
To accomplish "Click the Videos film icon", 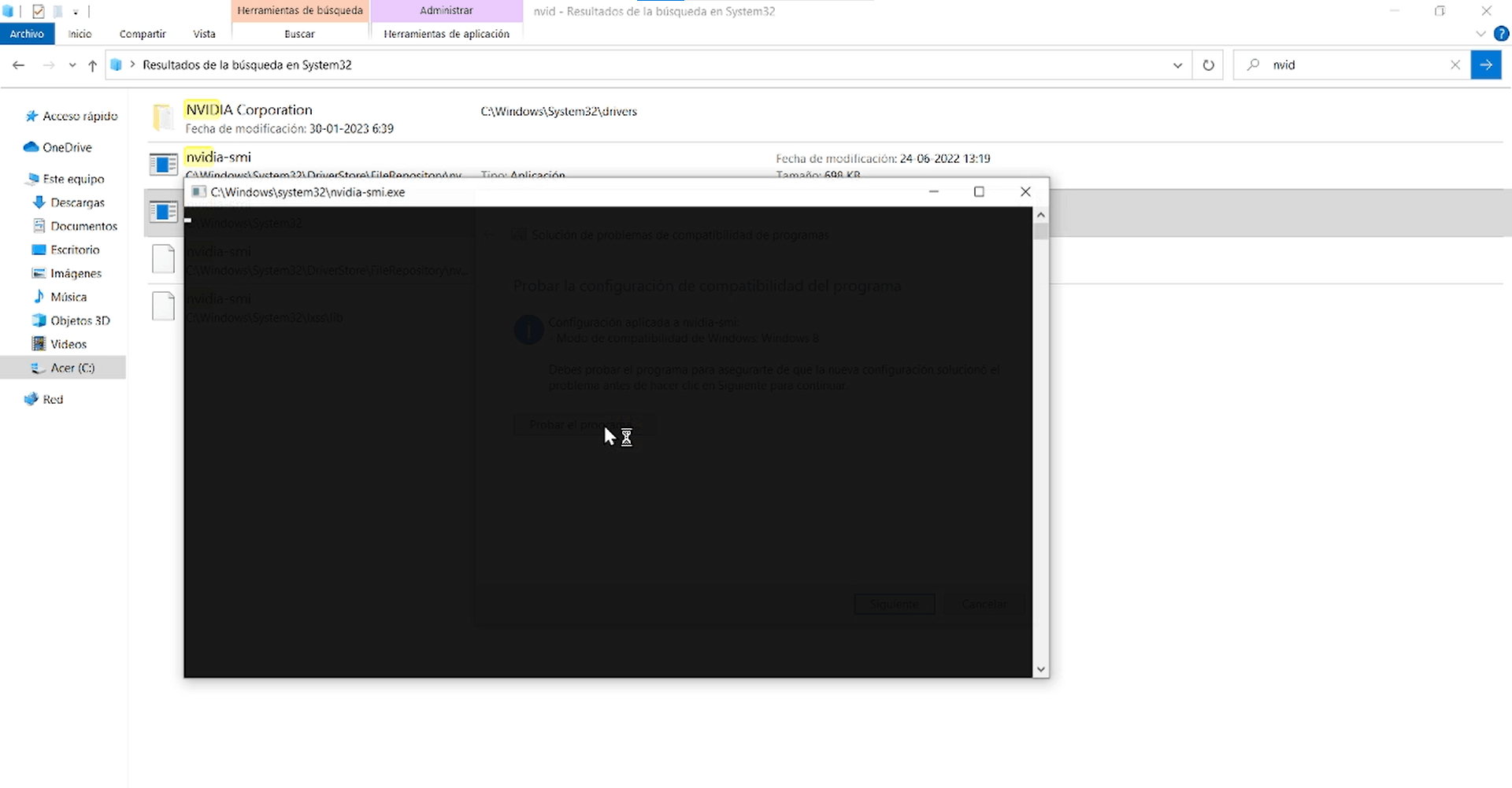I will (39, 344).
